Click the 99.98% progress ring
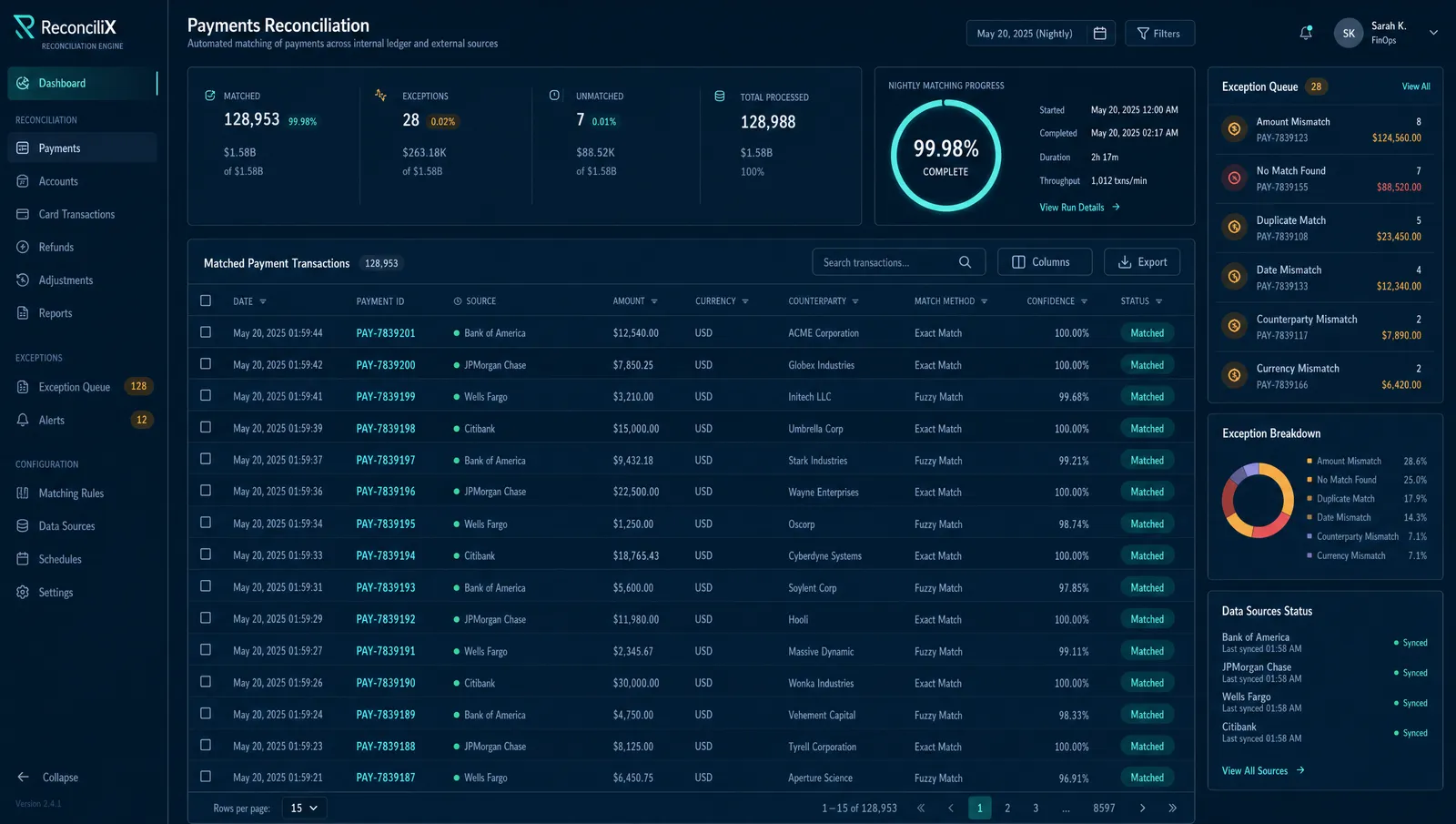 945,156
